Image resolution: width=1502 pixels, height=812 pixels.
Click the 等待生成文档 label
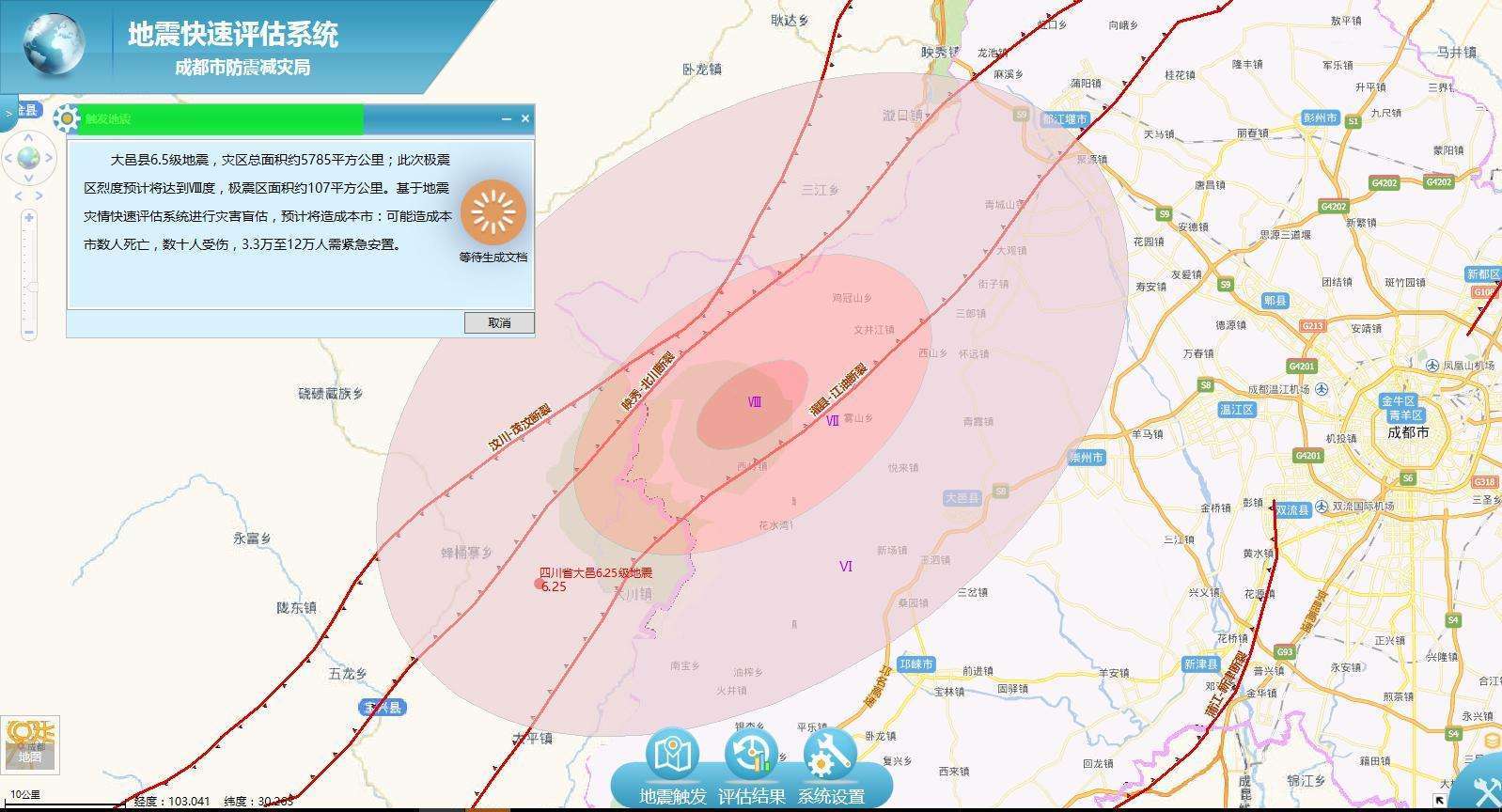[x=493, y=258]
